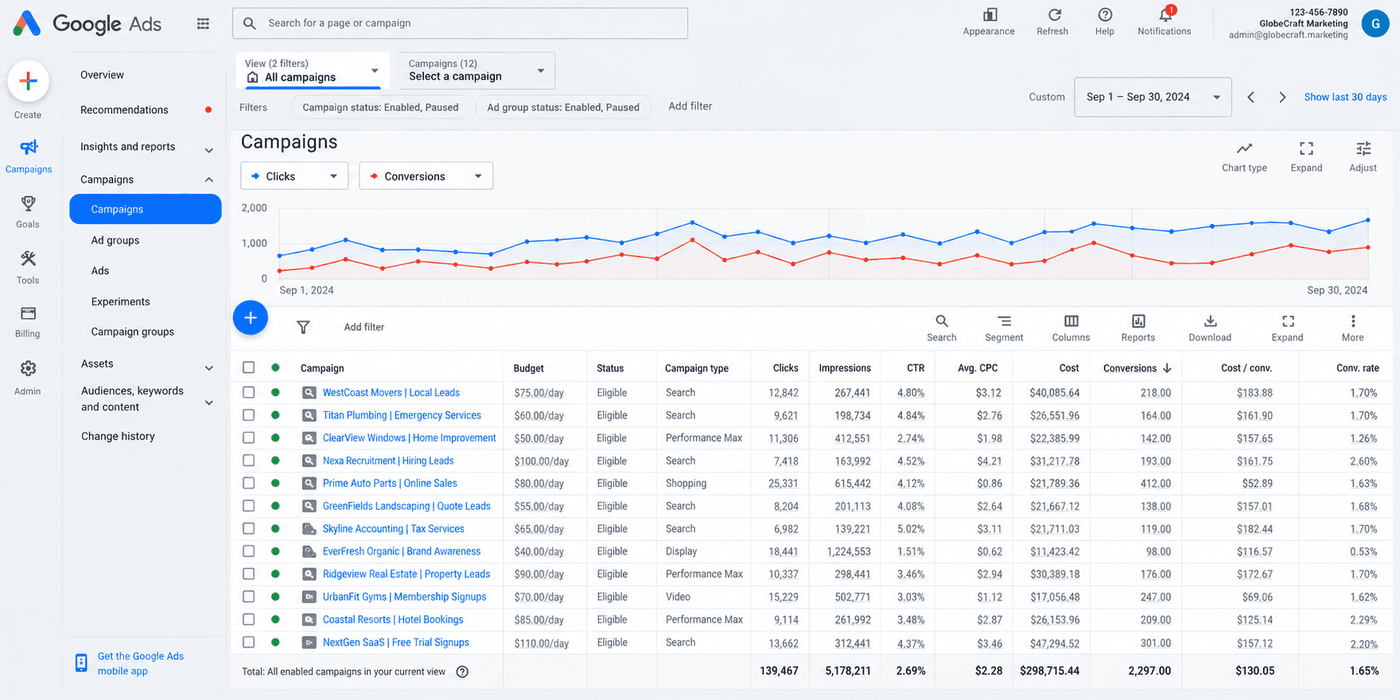Click the Download icon
The height and width of the screenshot is (700, 1400).
click(x=1210, y=321)
